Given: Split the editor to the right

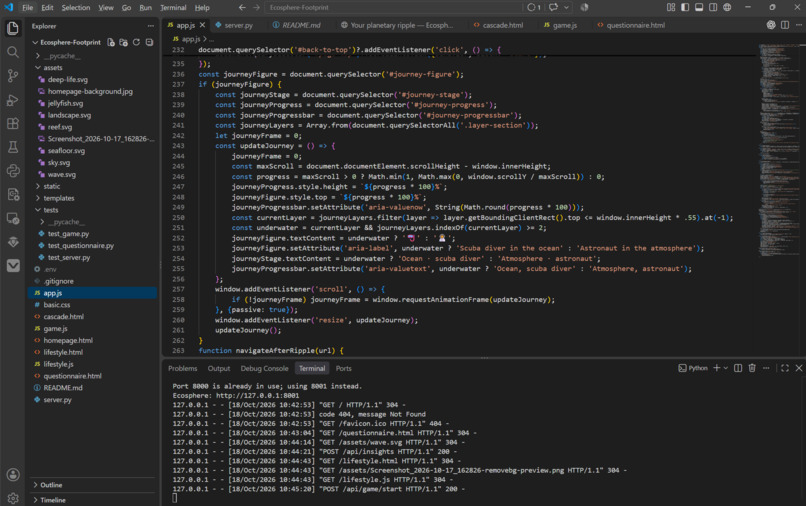Looking at the screenshot, I should (x=785, y=25).
